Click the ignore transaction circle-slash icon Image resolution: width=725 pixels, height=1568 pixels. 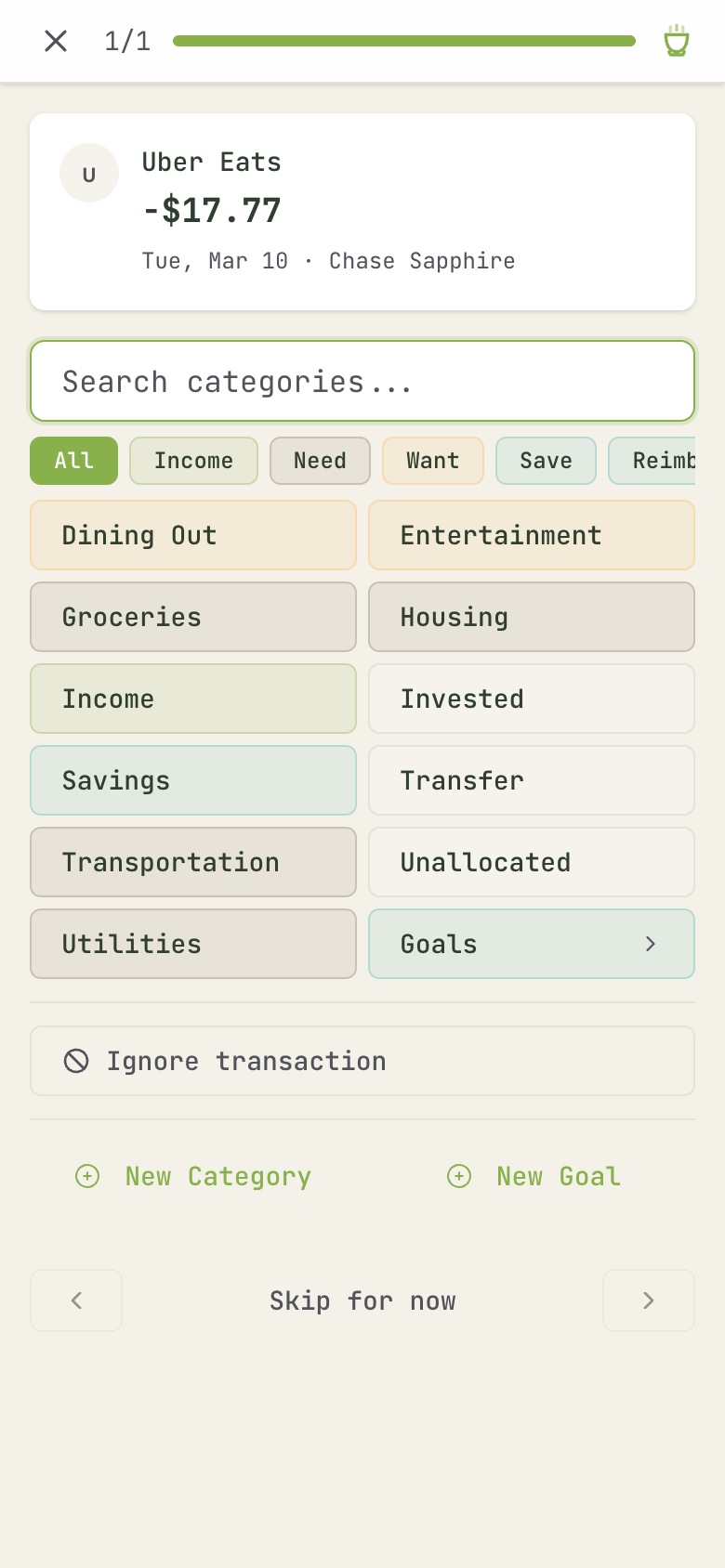click(76, 1060)
